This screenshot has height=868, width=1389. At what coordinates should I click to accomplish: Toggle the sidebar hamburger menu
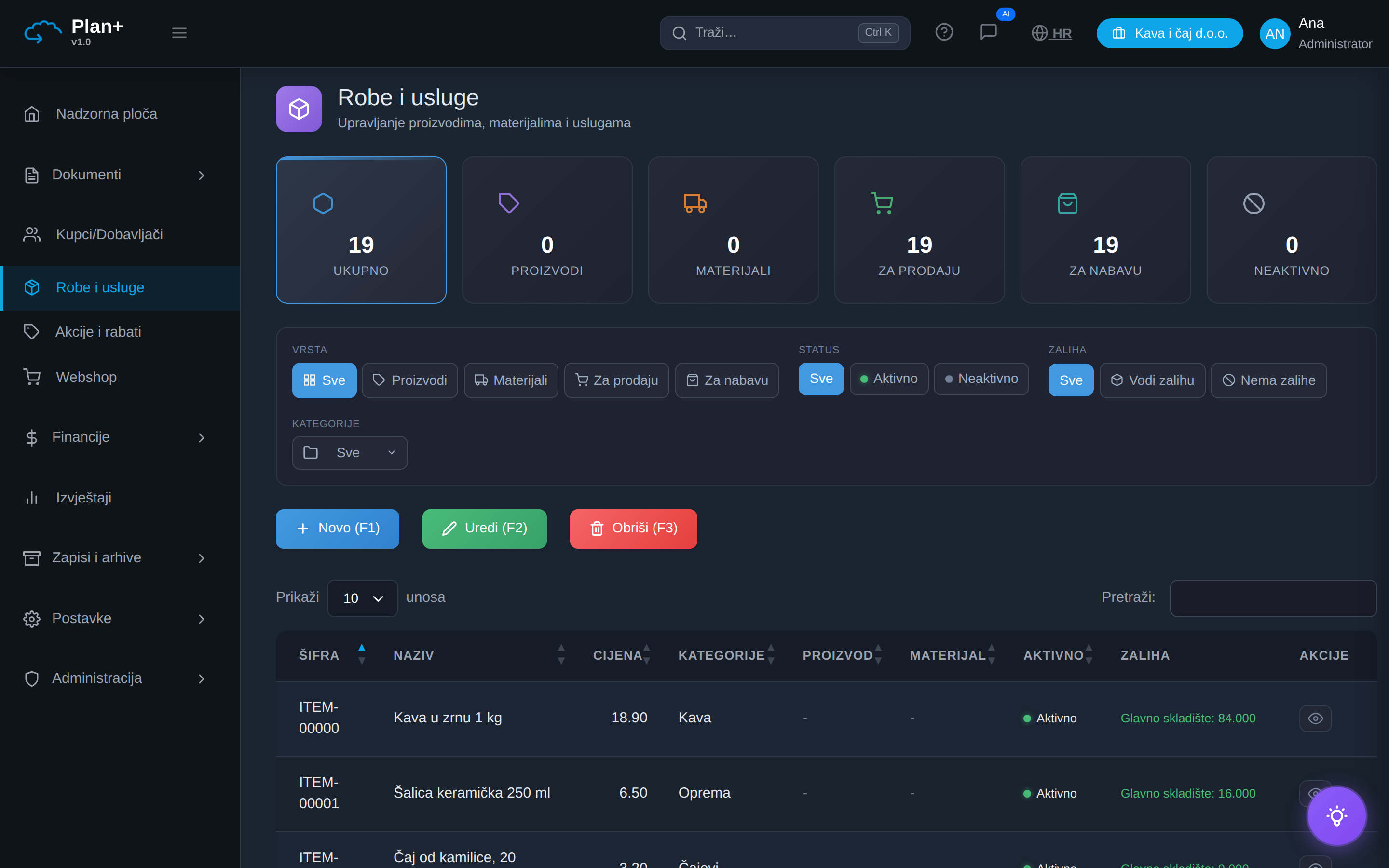(179, 33)
